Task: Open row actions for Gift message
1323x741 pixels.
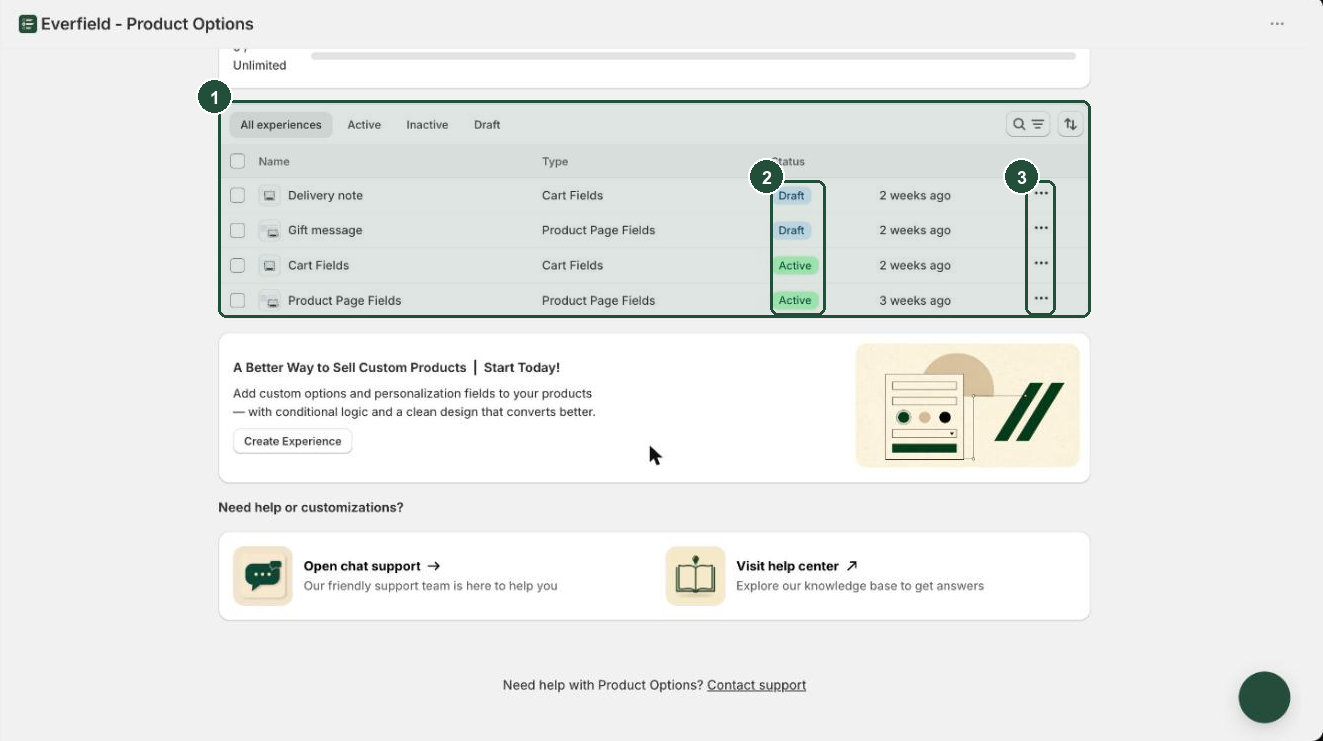Action: point(1041,229)
